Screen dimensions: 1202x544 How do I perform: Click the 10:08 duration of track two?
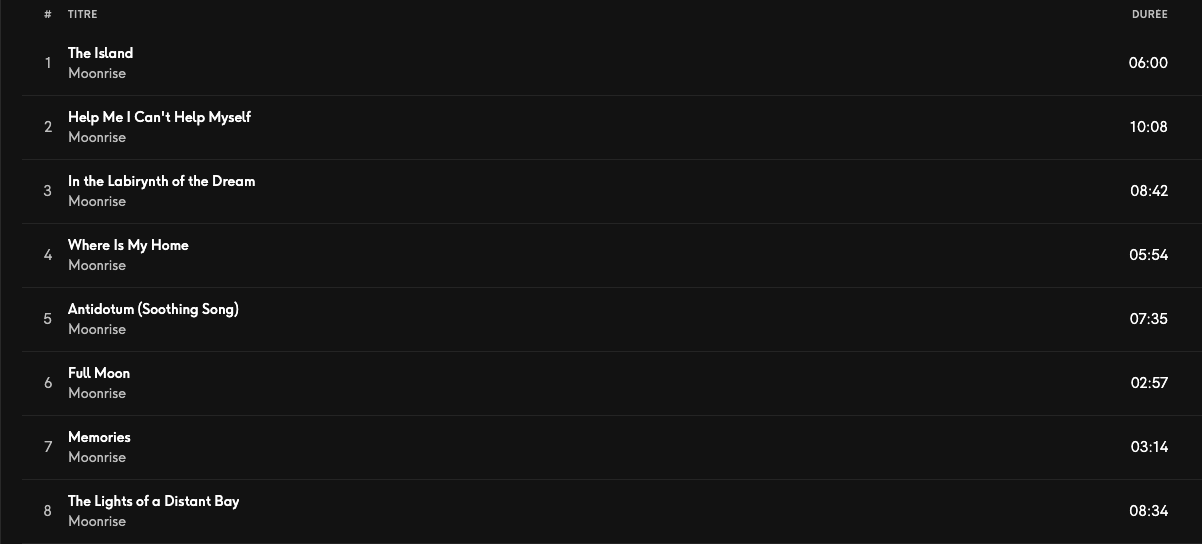(x=1148, y=127)
